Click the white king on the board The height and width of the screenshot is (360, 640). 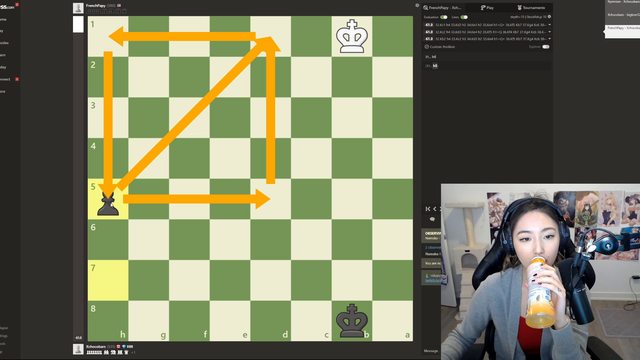point(352,37)
